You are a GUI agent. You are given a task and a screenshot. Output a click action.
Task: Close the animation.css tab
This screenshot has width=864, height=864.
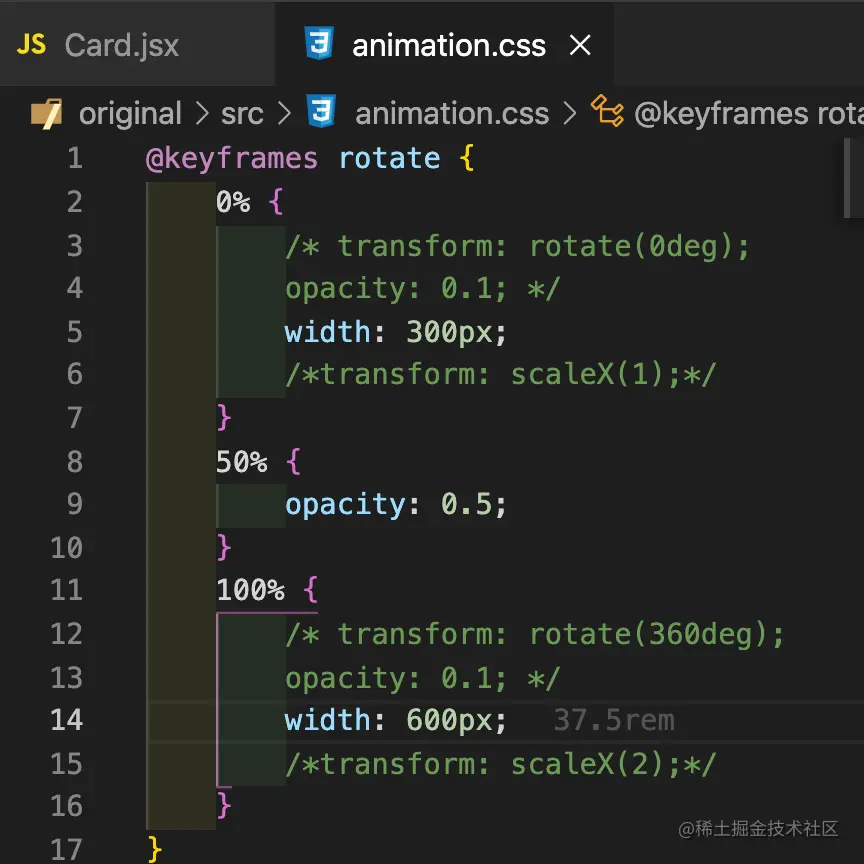point(580,46)
